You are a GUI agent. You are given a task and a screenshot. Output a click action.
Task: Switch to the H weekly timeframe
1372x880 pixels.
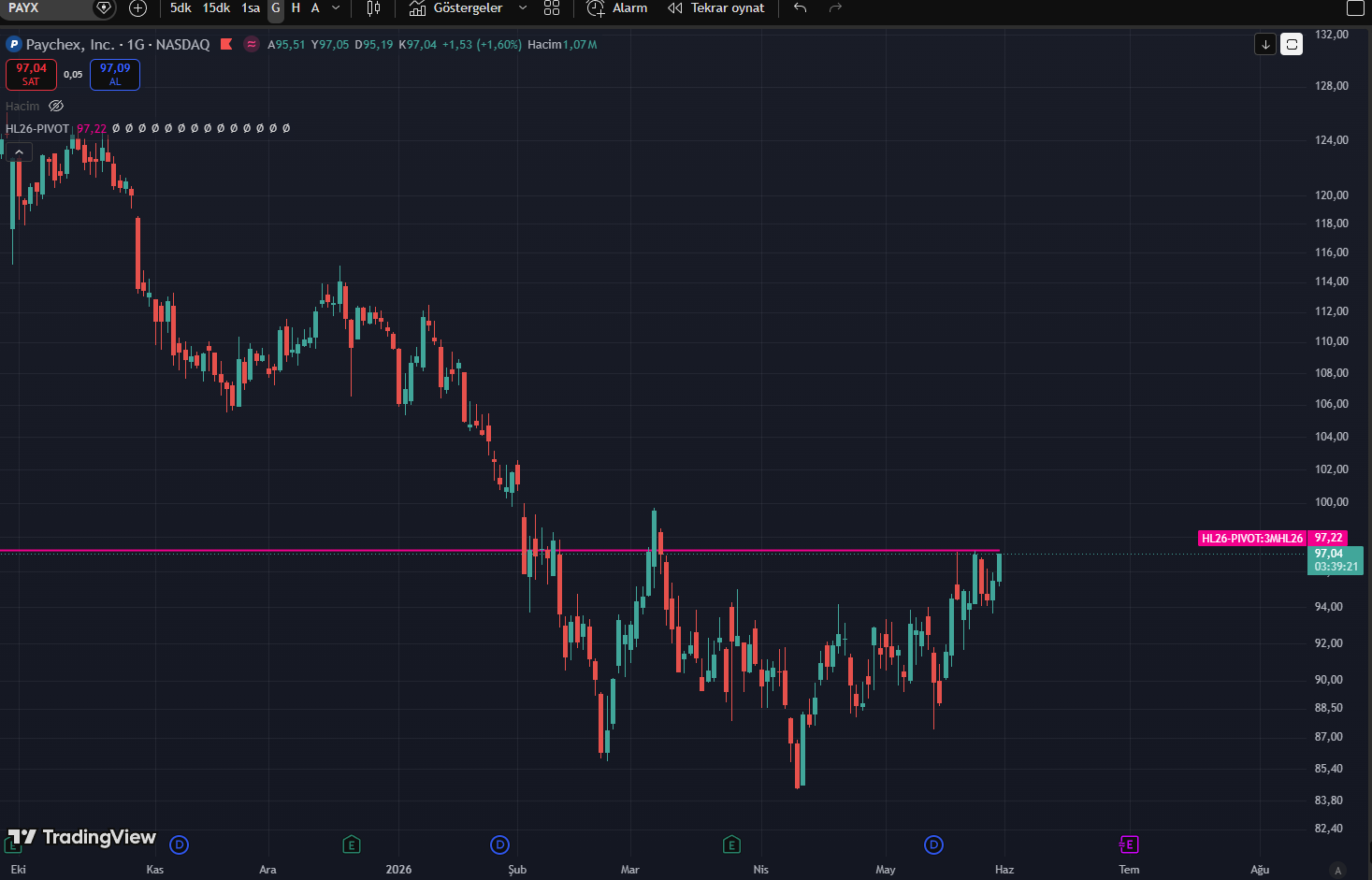coord(296,8)
